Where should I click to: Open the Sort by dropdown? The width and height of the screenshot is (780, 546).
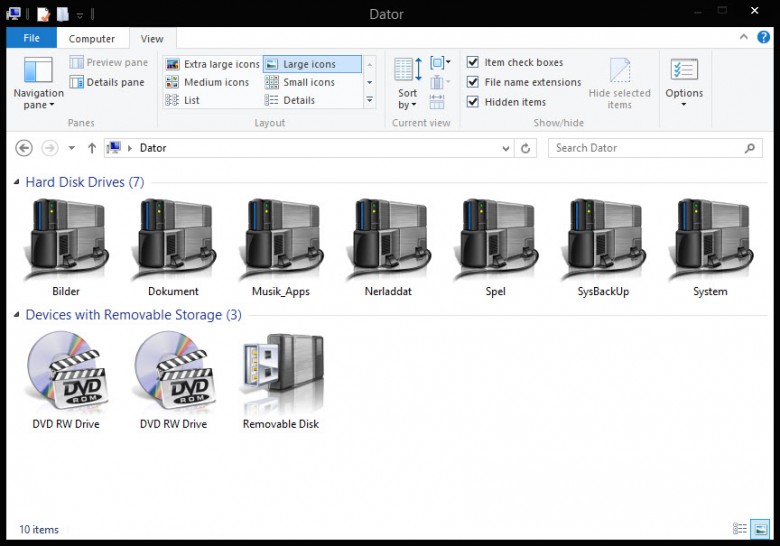tap(407, 83)
